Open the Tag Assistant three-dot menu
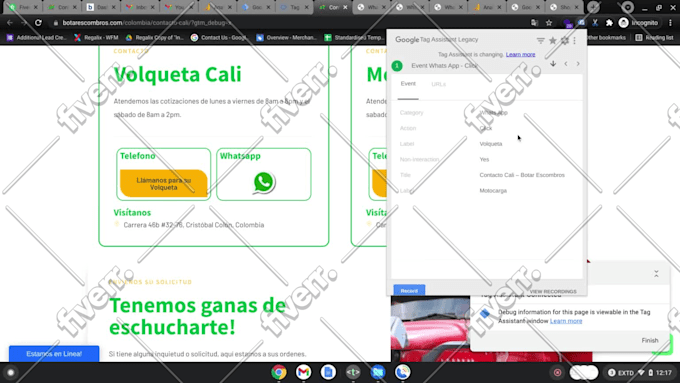 click(575, 40)
